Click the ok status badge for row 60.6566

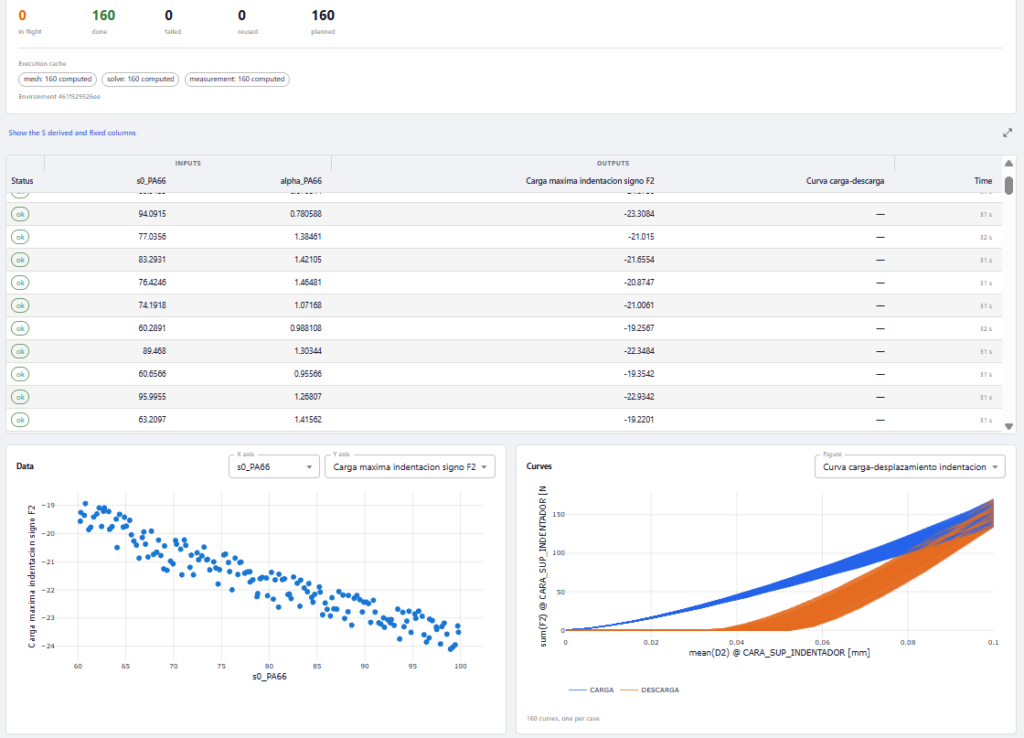click(x=20, y=374)
